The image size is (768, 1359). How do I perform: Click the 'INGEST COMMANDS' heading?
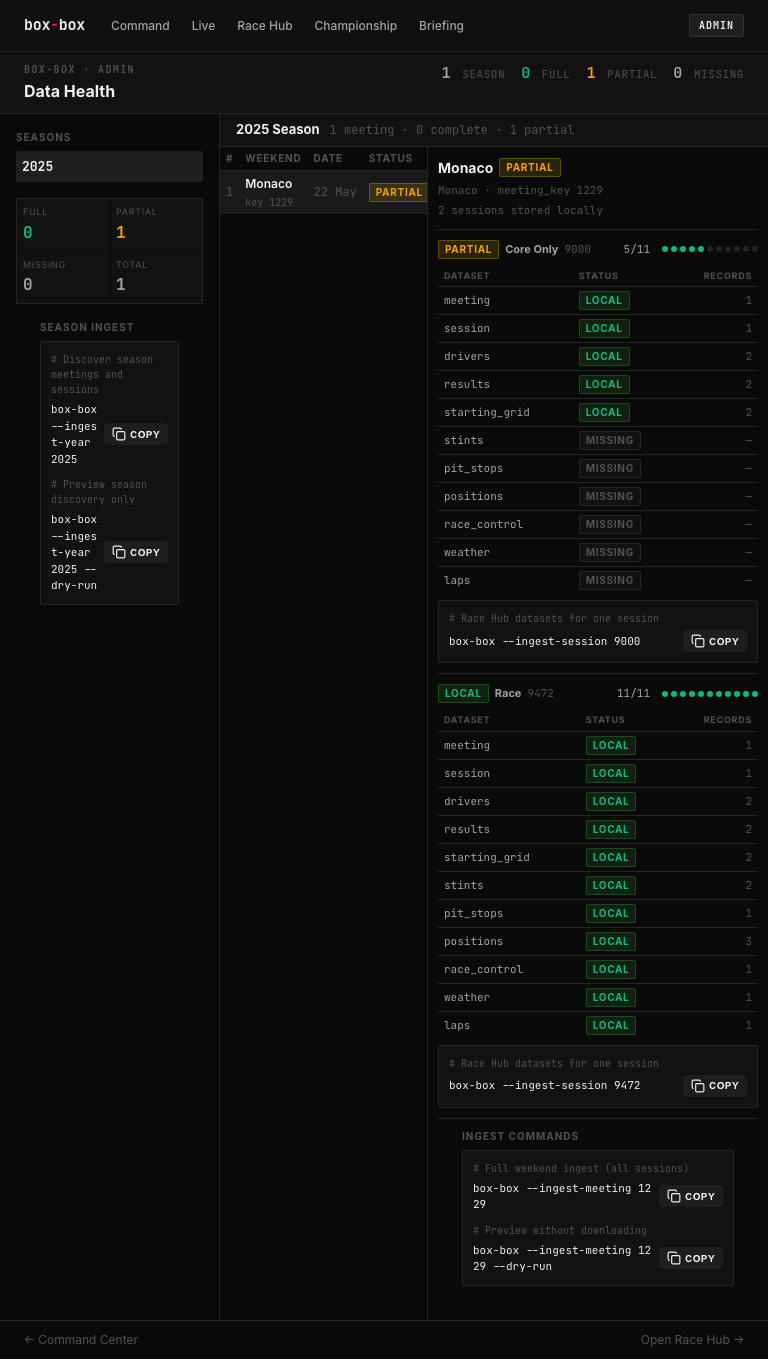[x=520, y=1136]
